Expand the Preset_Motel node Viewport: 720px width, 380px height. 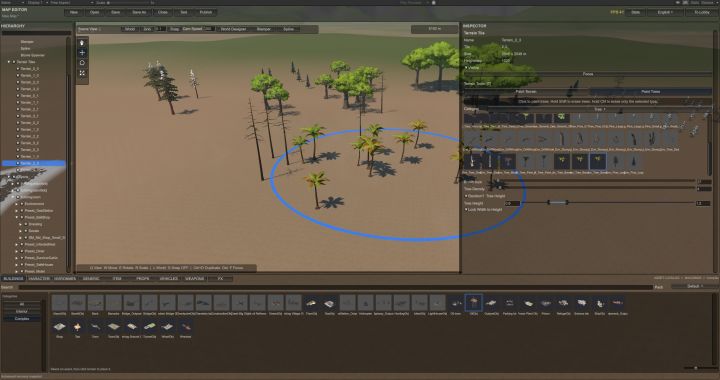point(17,271)
